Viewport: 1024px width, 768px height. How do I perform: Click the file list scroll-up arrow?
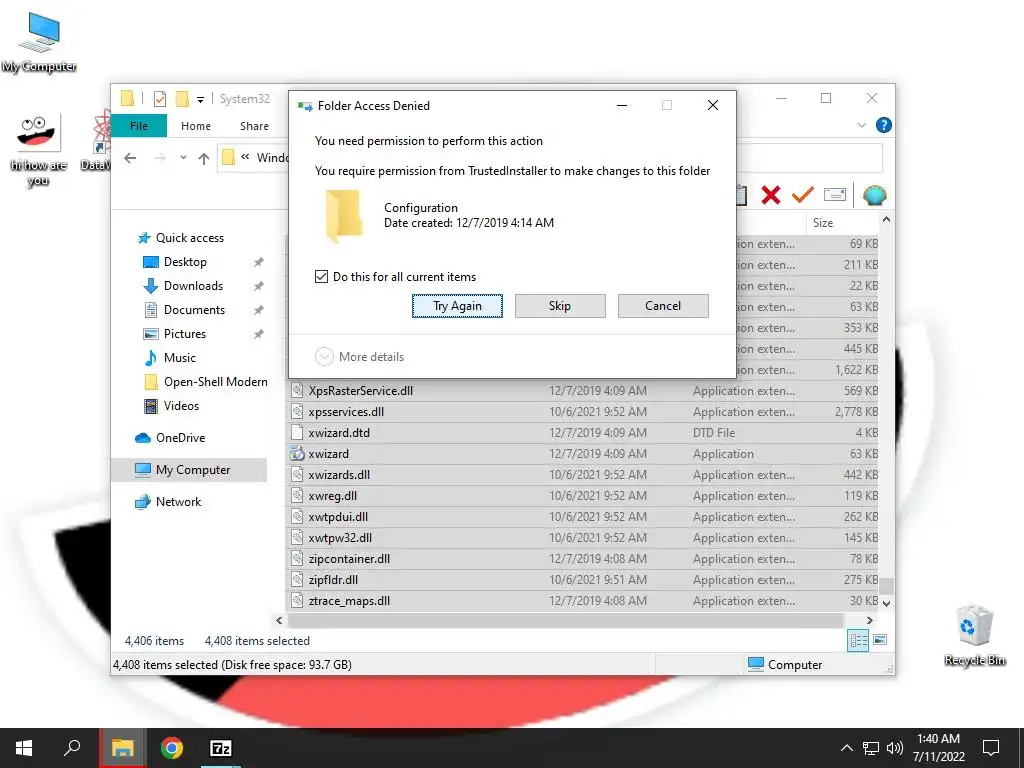(x=886, y=220)
